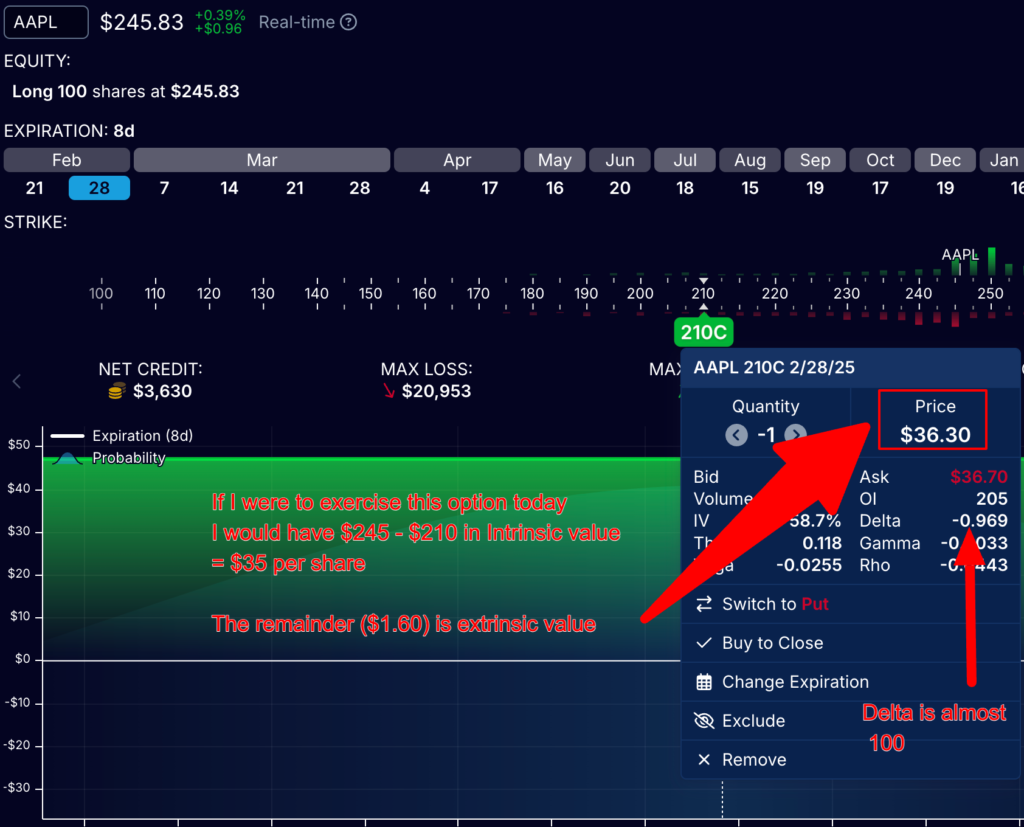The height and width of the screenshot is (827, 1024).
Task: Click the X icon next to Remove
Action: (x=704, y=760)
